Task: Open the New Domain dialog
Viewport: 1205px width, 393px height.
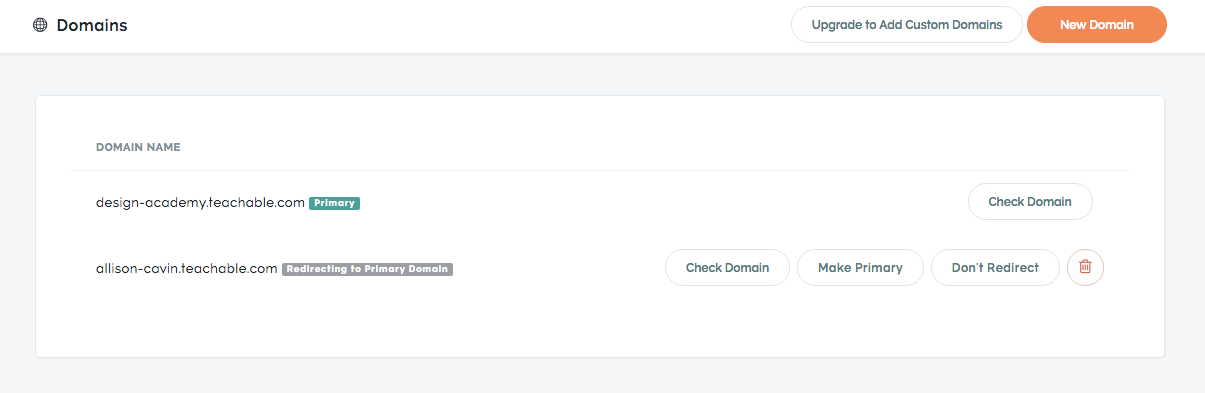Action: 1097,25
